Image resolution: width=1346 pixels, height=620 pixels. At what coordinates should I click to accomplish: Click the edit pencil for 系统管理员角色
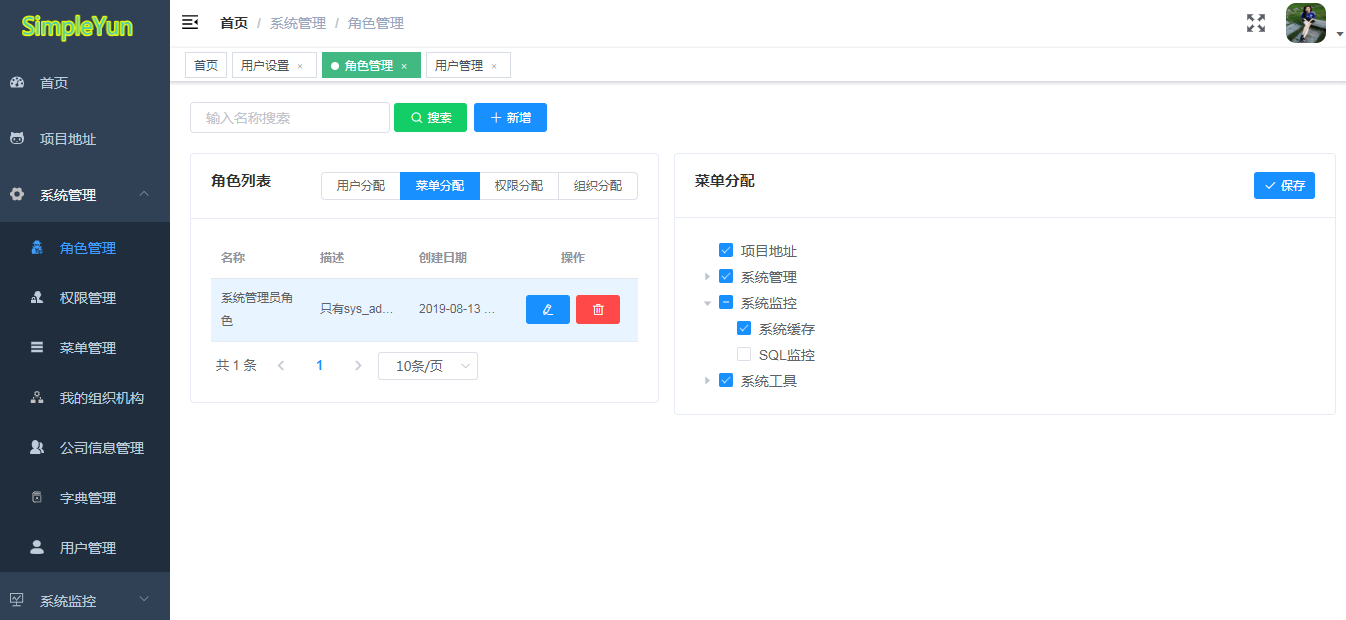pyautogui.click(x=547, y=309)
